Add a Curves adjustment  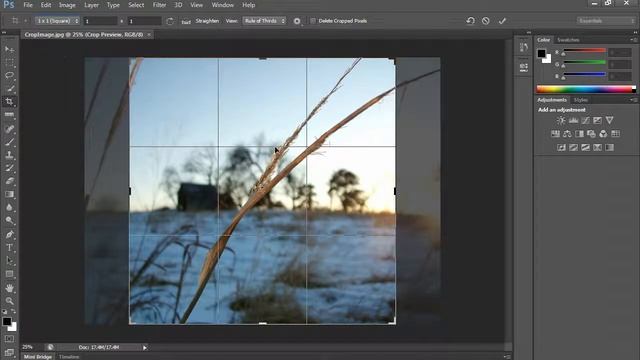click(x=585, y=120)
